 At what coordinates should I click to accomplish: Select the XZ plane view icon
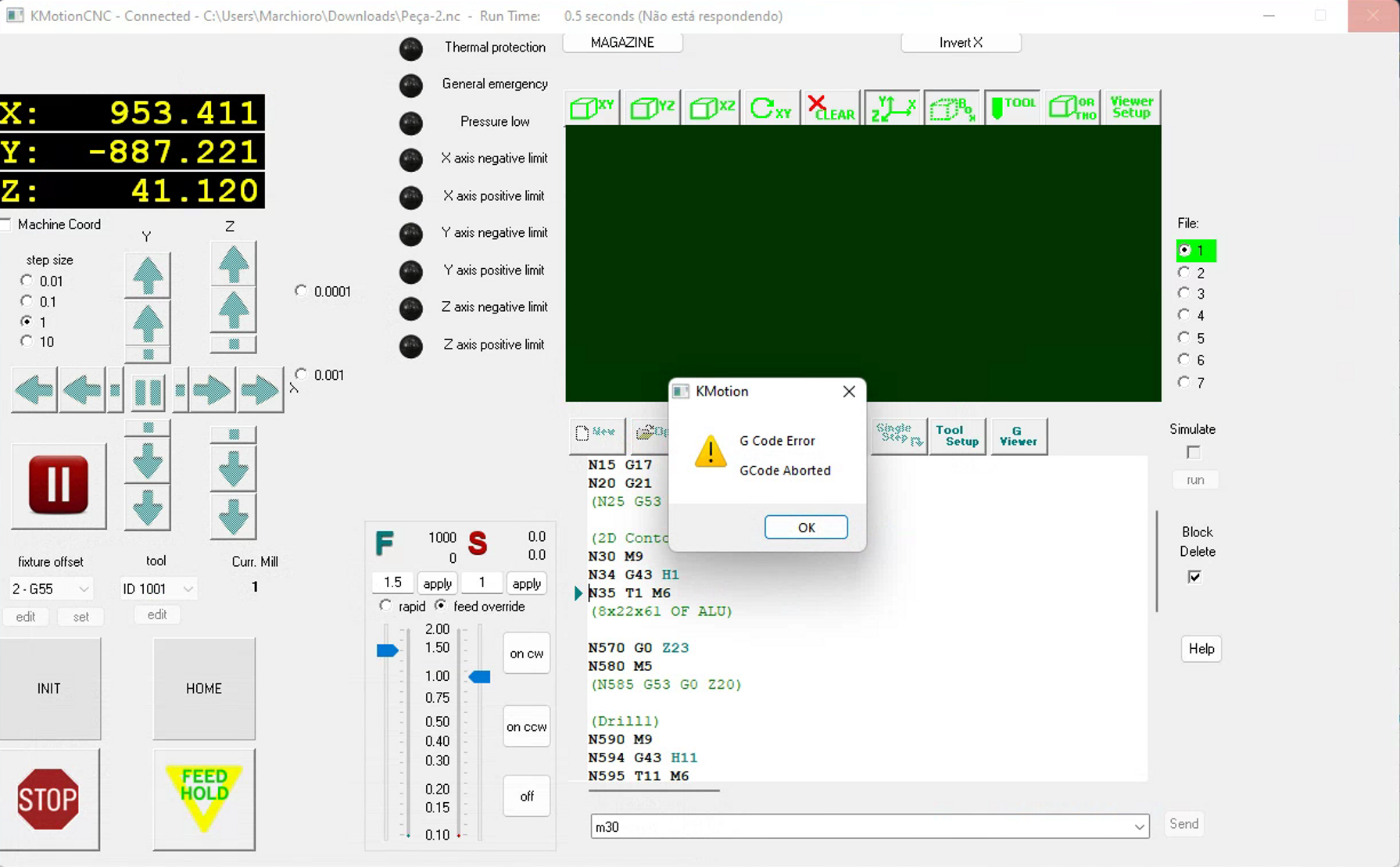tap(712, 108)
